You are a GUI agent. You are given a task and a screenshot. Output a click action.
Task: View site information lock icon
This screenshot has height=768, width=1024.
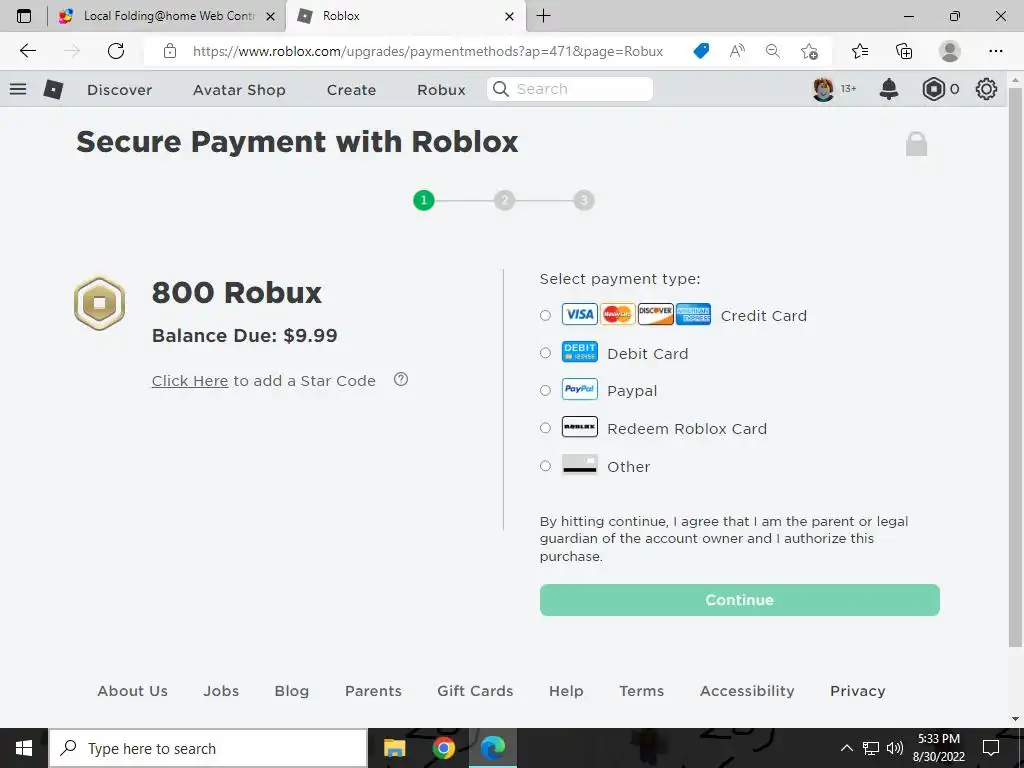(170, 51)
